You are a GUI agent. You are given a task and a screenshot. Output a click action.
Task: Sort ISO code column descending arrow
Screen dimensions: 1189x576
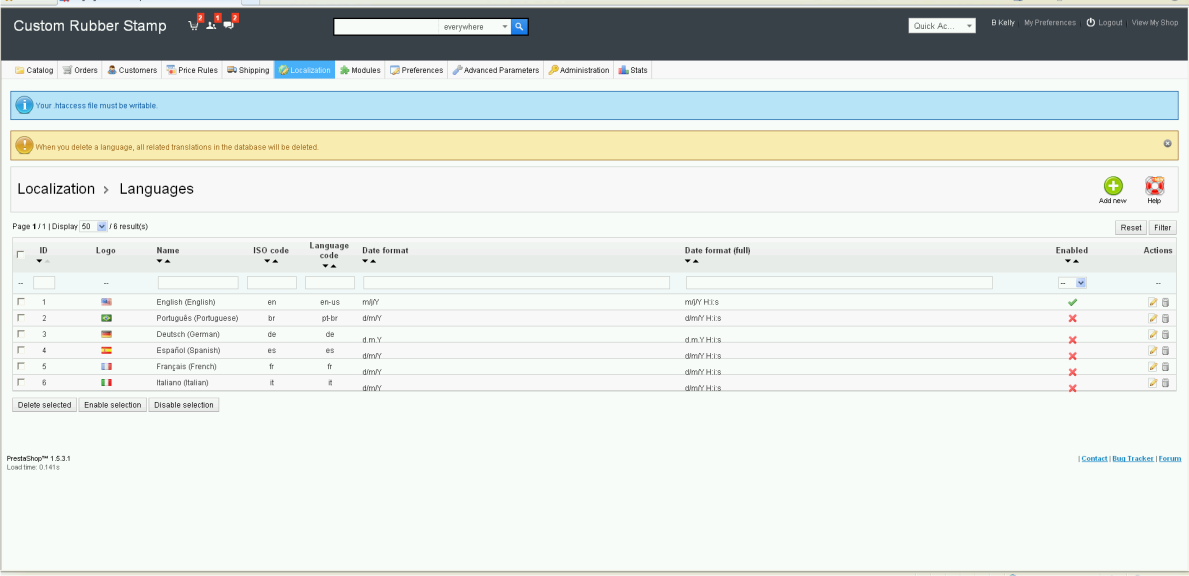click(x=267, y=261)
